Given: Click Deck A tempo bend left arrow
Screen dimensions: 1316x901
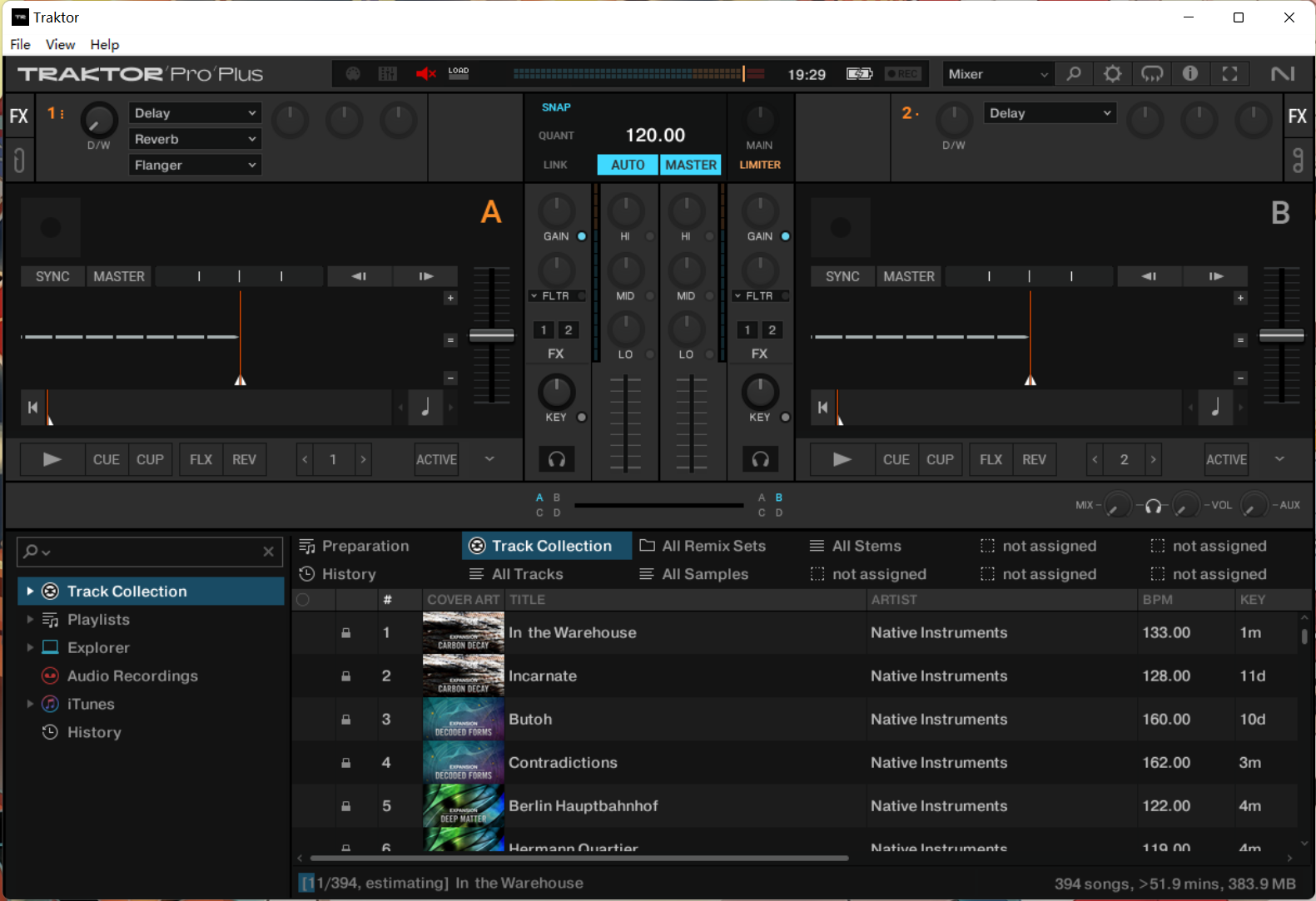Looking at the screenshot, I should (359, 276).
